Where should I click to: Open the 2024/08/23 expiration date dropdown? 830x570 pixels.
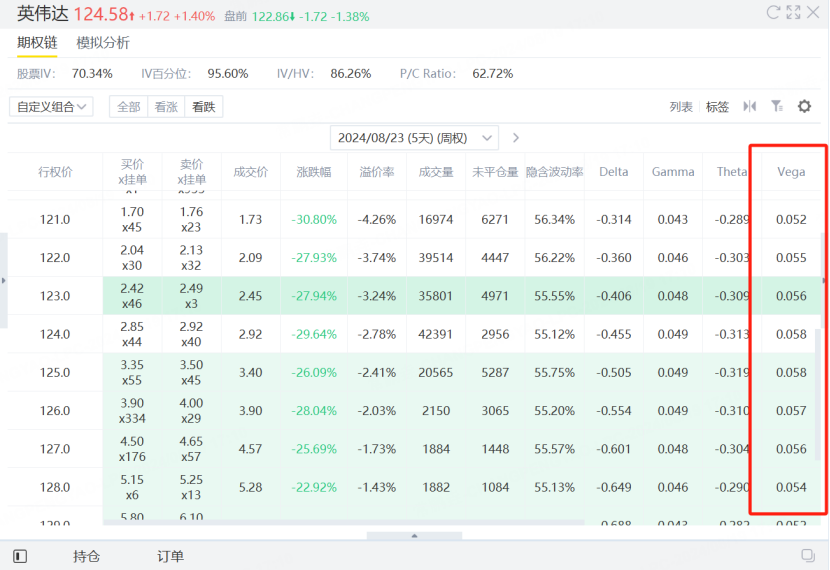click(414, 138)
